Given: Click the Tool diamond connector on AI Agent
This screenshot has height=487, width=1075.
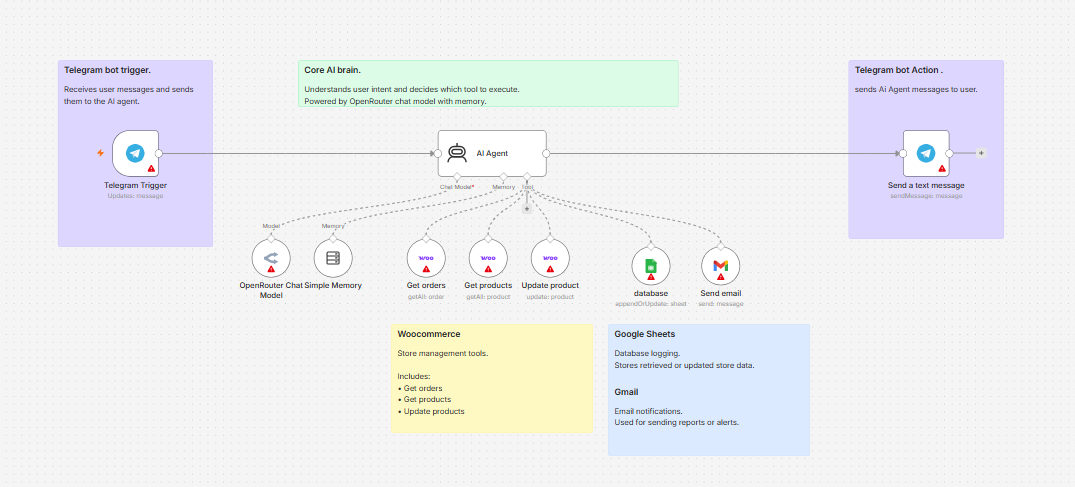Looking at the screenshot, I should click(527, 177).
